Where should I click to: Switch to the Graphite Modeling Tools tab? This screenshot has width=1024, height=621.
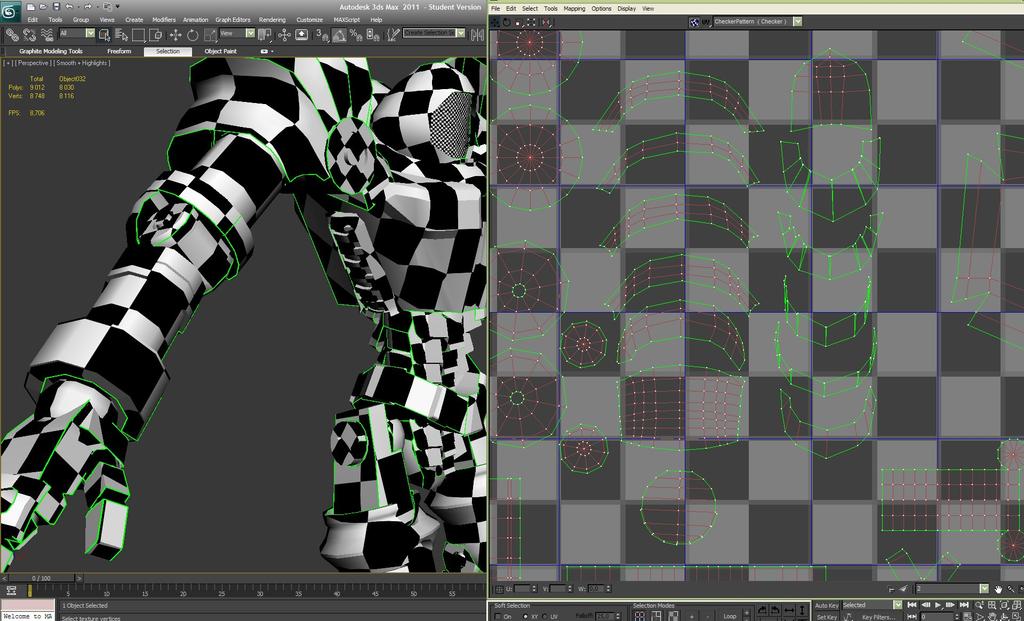[51, 51]
